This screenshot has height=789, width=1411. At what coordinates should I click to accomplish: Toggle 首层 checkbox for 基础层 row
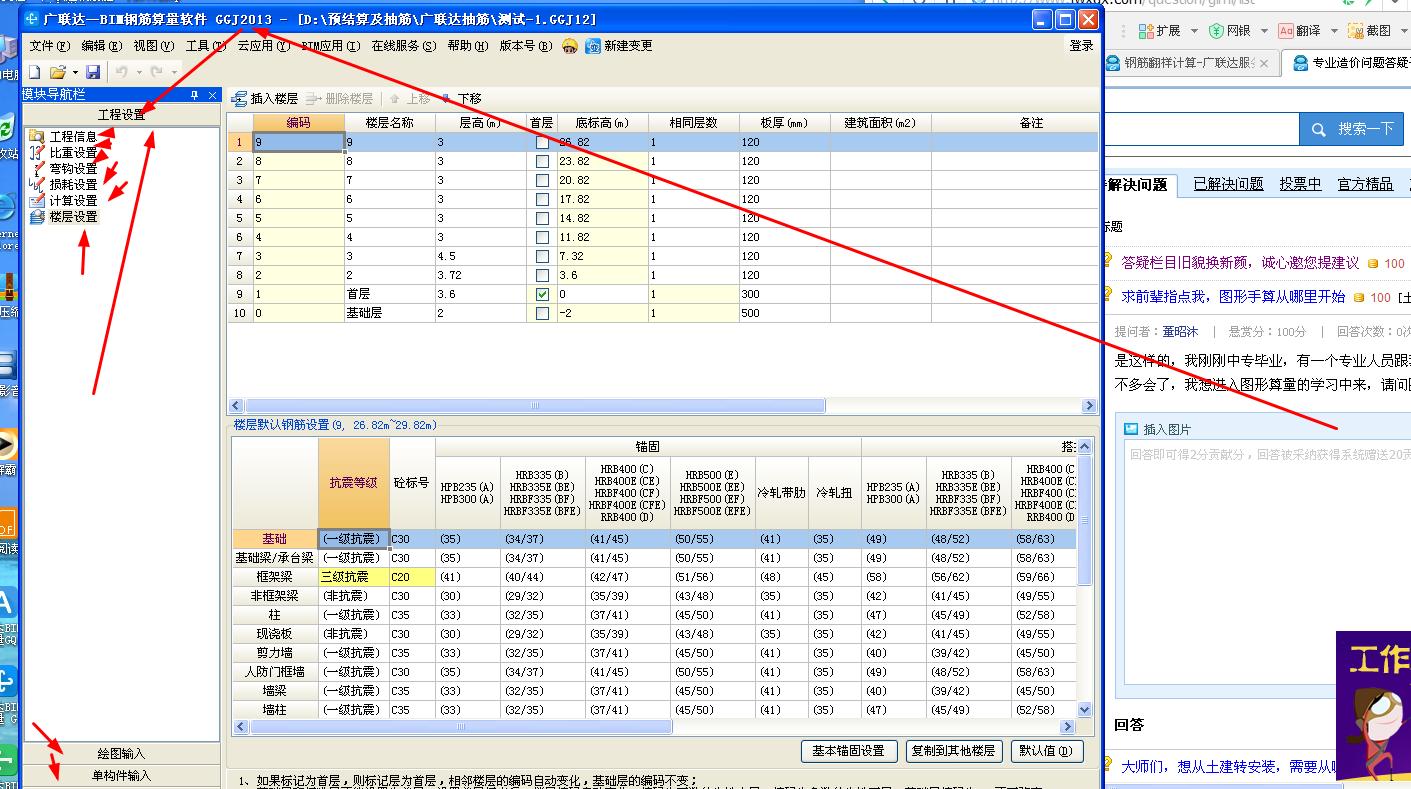click(542, 314)
